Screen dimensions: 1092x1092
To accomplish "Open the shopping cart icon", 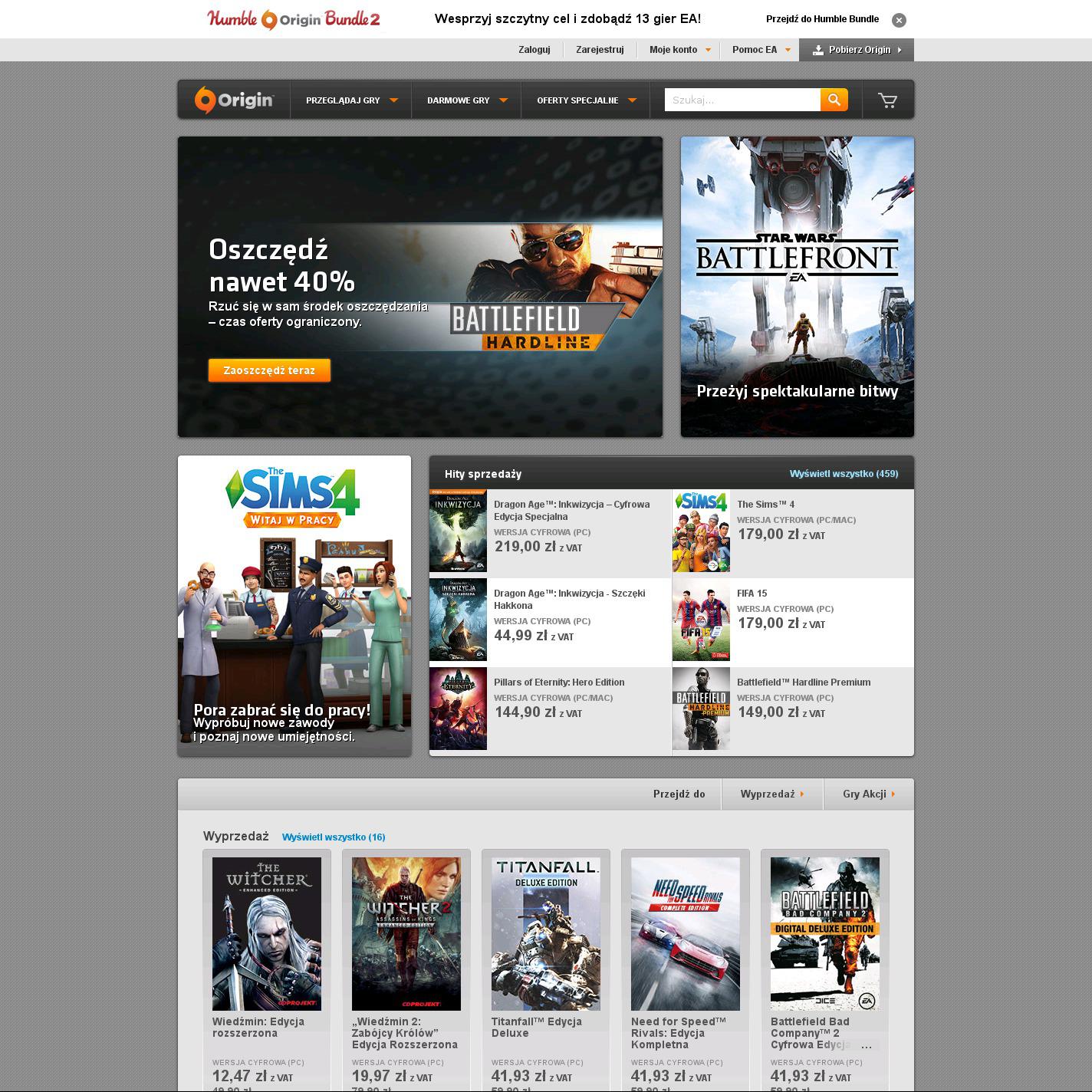I will pos(887,100).
